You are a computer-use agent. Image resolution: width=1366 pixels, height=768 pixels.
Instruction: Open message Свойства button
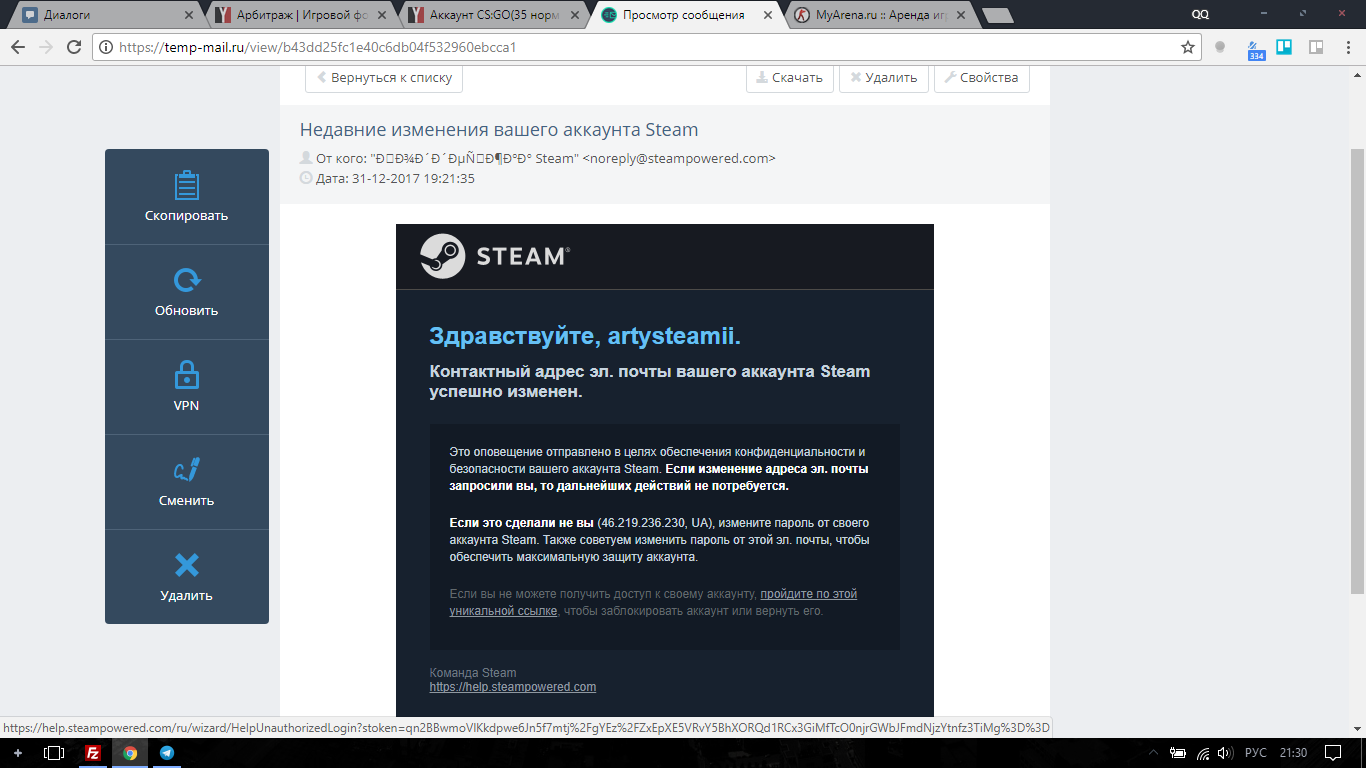click(x=981, y=78)
